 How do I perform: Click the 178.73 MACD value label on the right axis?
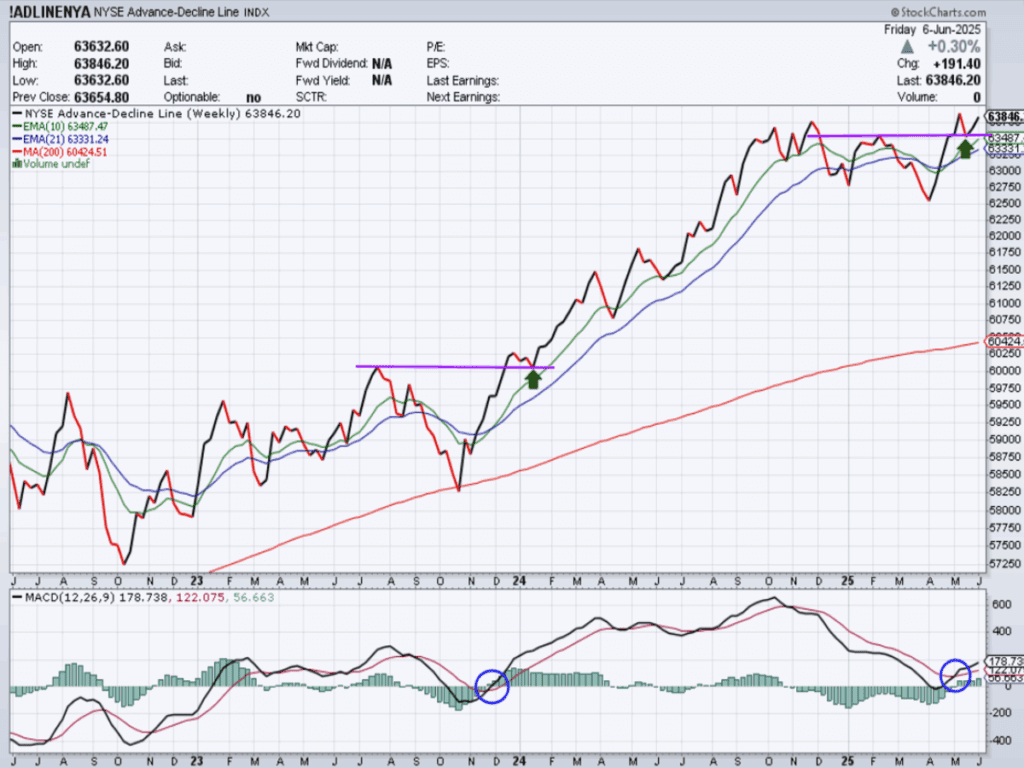tap(1003, 662)
